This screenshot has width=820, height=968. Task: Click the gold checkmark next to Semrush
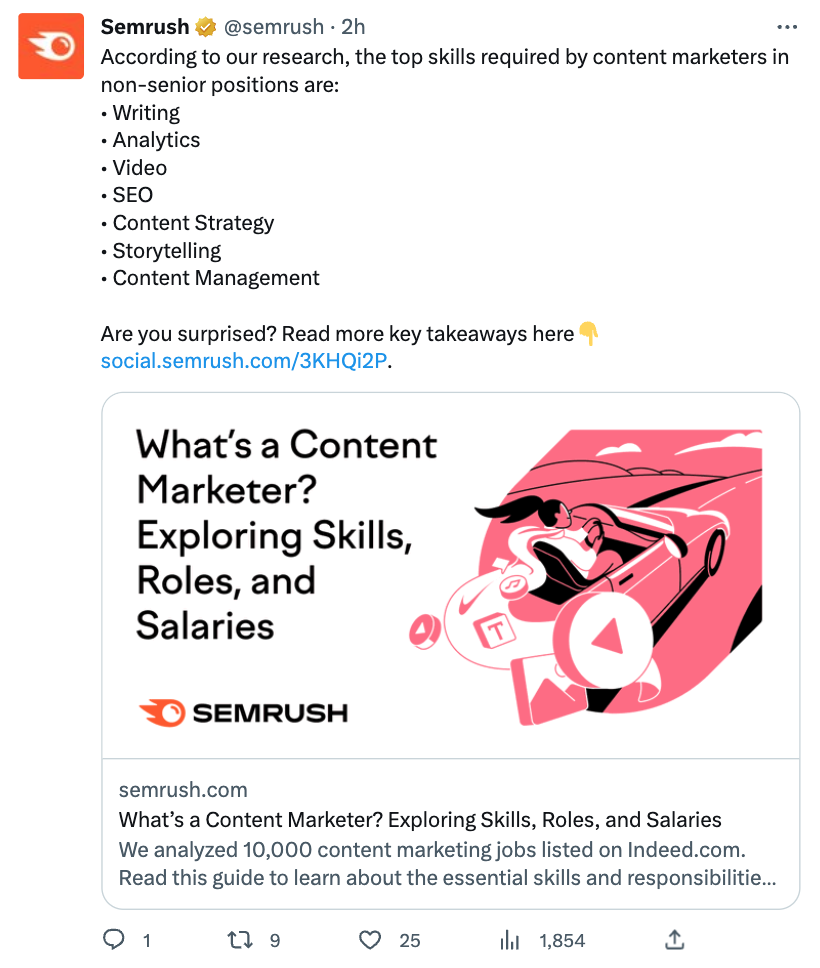click(203, 27)
